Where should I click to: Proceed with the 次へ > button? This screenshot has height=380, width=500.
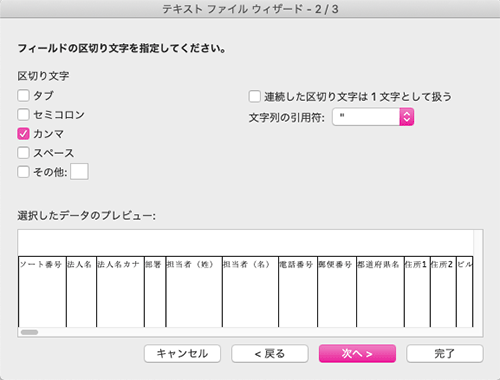(x=357, y=353)
